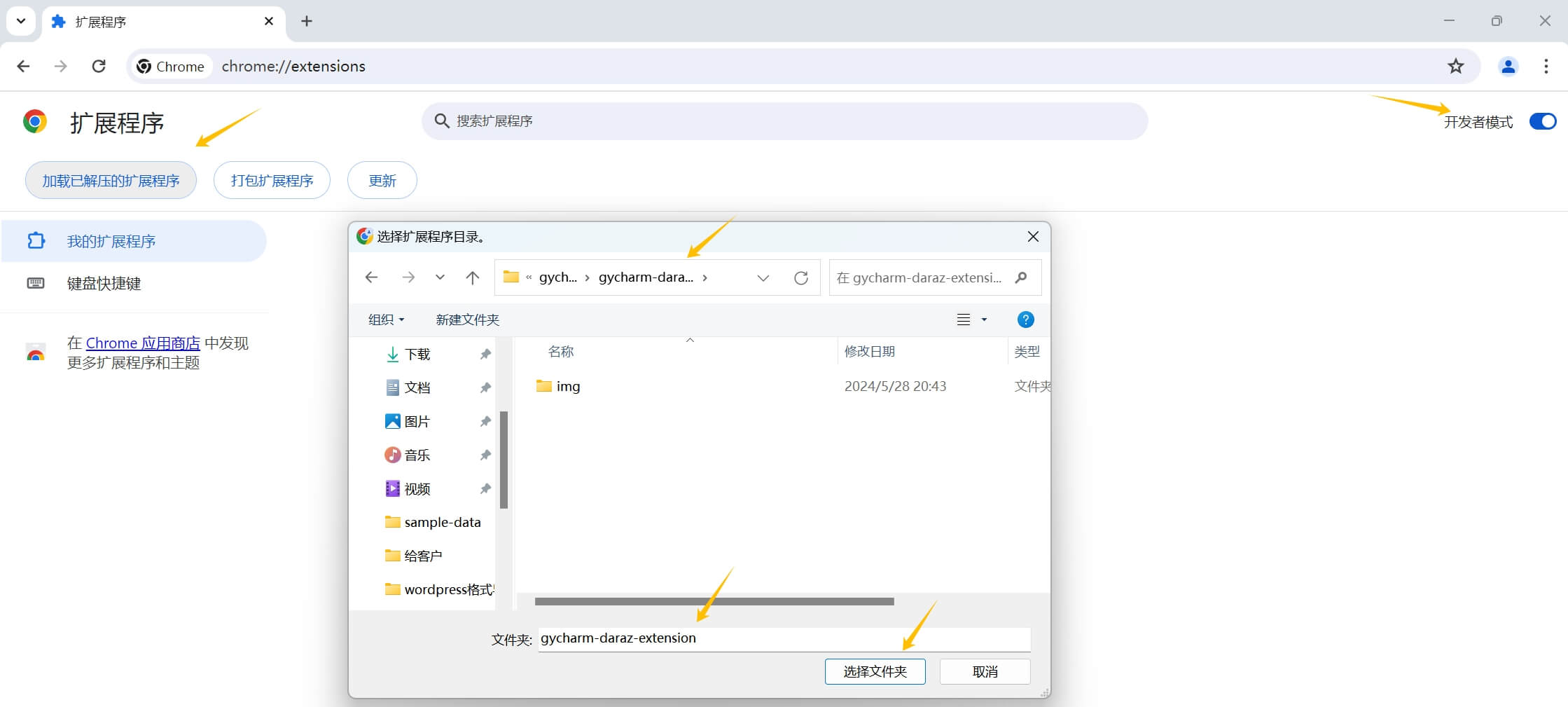Image resolution: width=1568 pixels, height=707 pixels.
Task: Sort by the Type column header
Action: (x=1029, y=351)
